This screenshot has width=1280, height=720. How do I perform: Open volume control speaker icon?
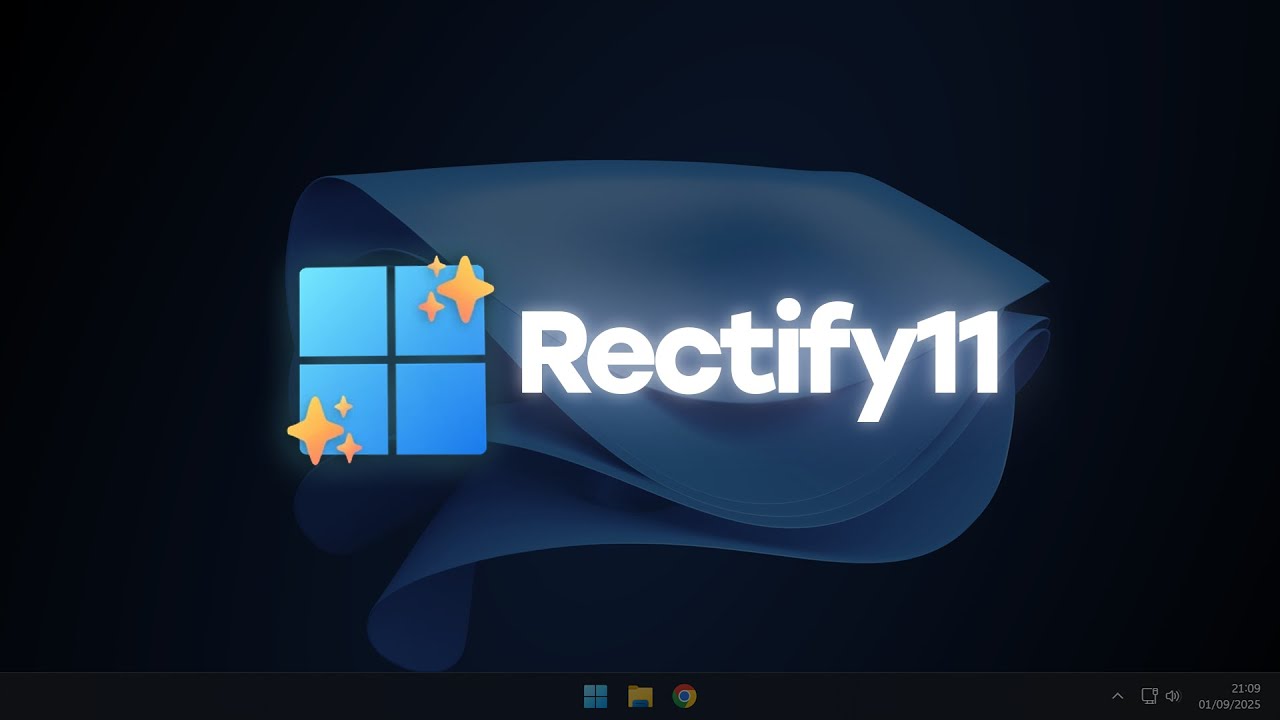[1173, 696]
